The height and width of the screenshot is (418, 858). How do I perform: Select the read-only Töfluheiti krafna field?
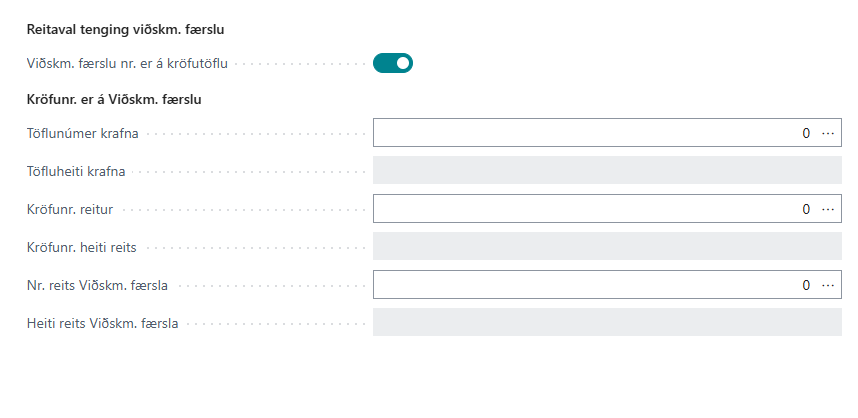click(607, 171)
